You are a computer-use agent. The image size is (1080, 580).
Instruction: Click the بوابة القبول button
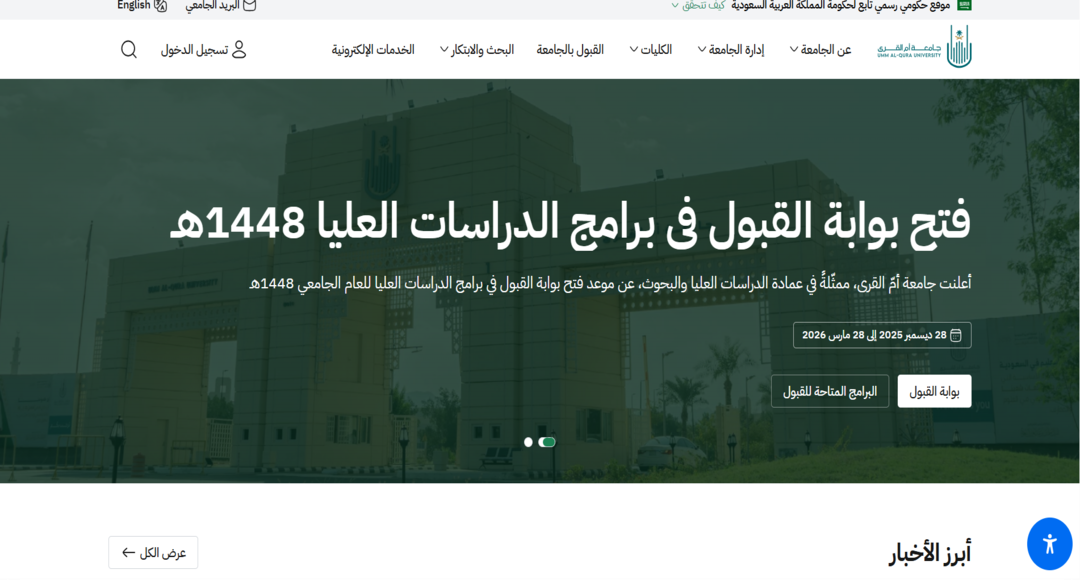(x=934, y=391)
